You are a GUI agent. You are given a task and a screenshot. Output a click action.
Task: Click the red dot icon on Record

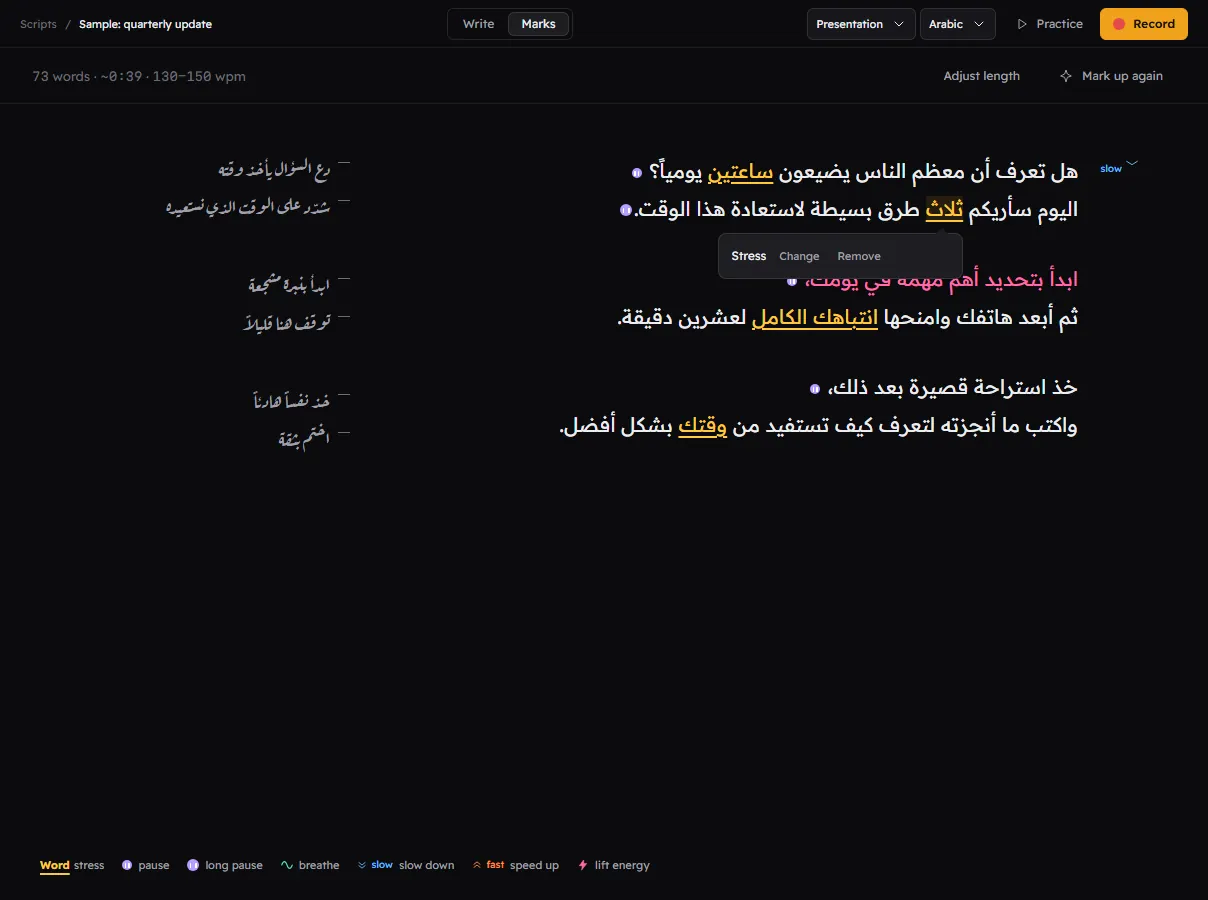[1119, 24]
